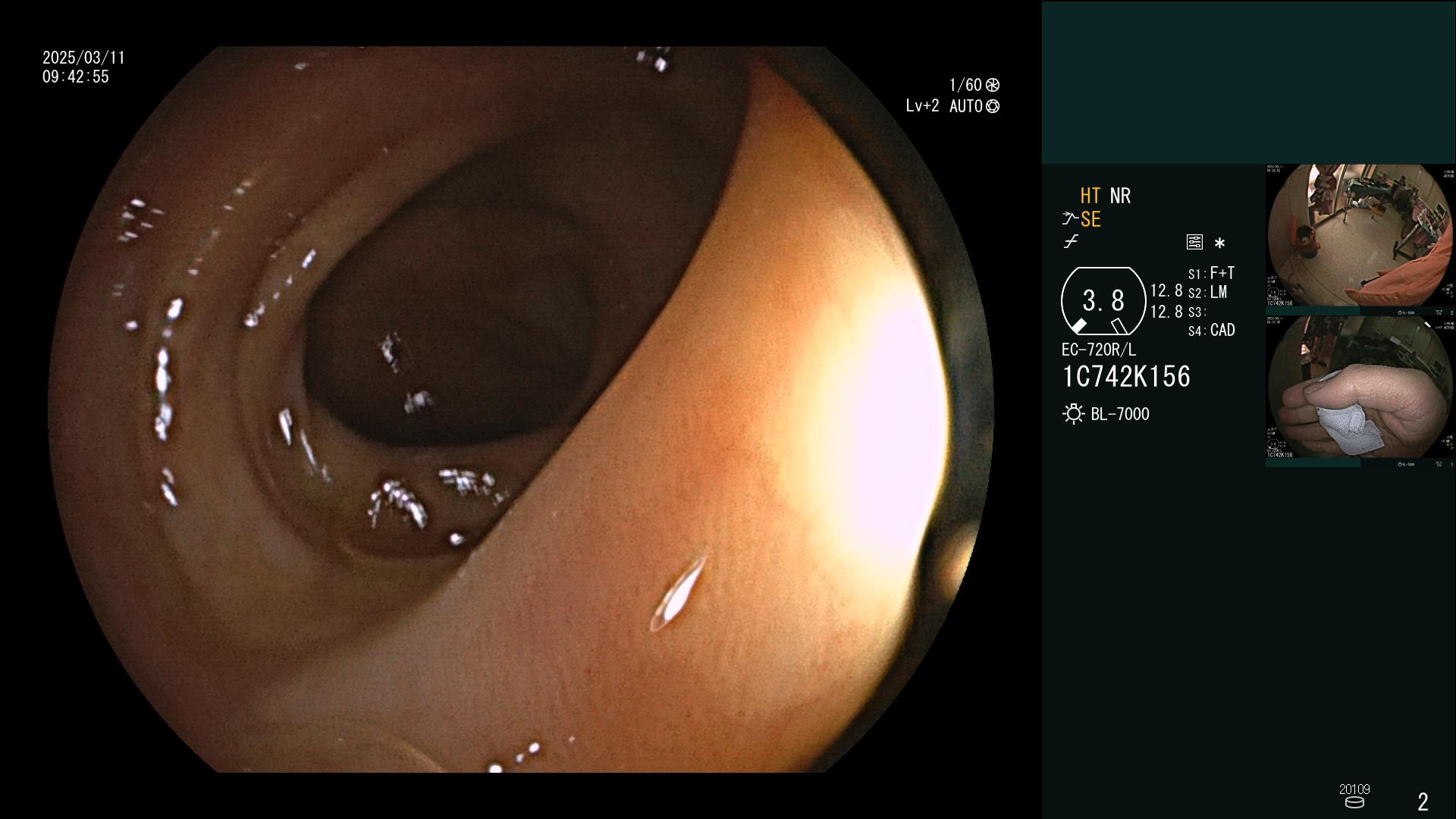Click the 1/60 shutter speed value

pyautogui.click(x=965, y=85)
